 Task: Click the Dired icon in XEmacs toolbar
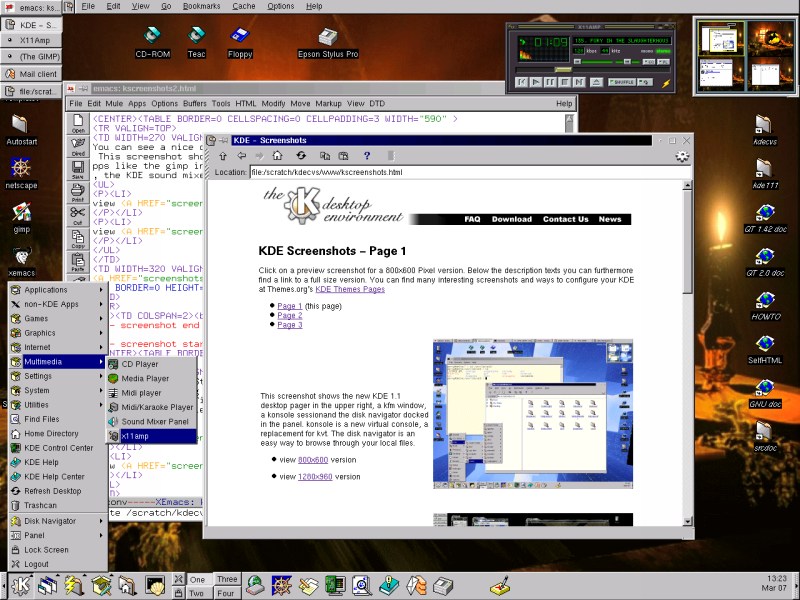coord(78,146)
